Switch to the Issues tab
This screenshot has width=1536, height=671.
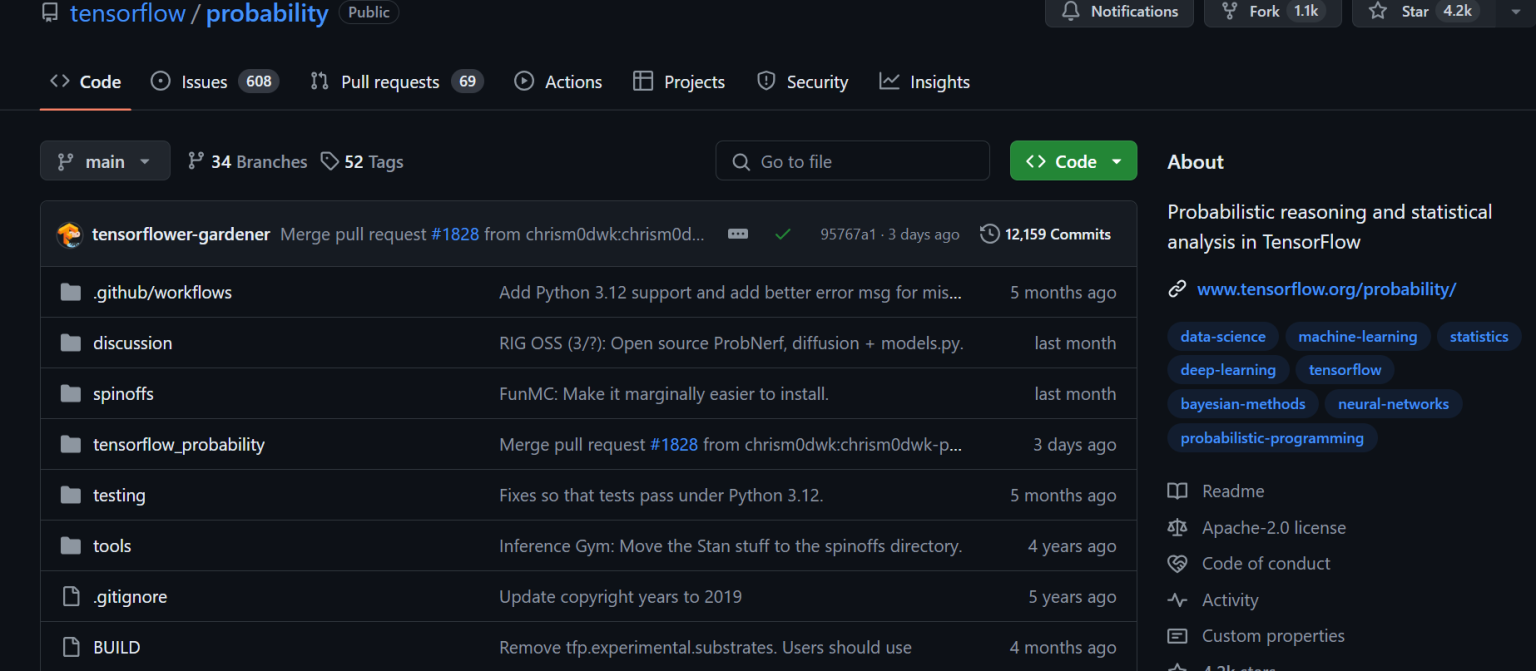[x=203, y=81]
